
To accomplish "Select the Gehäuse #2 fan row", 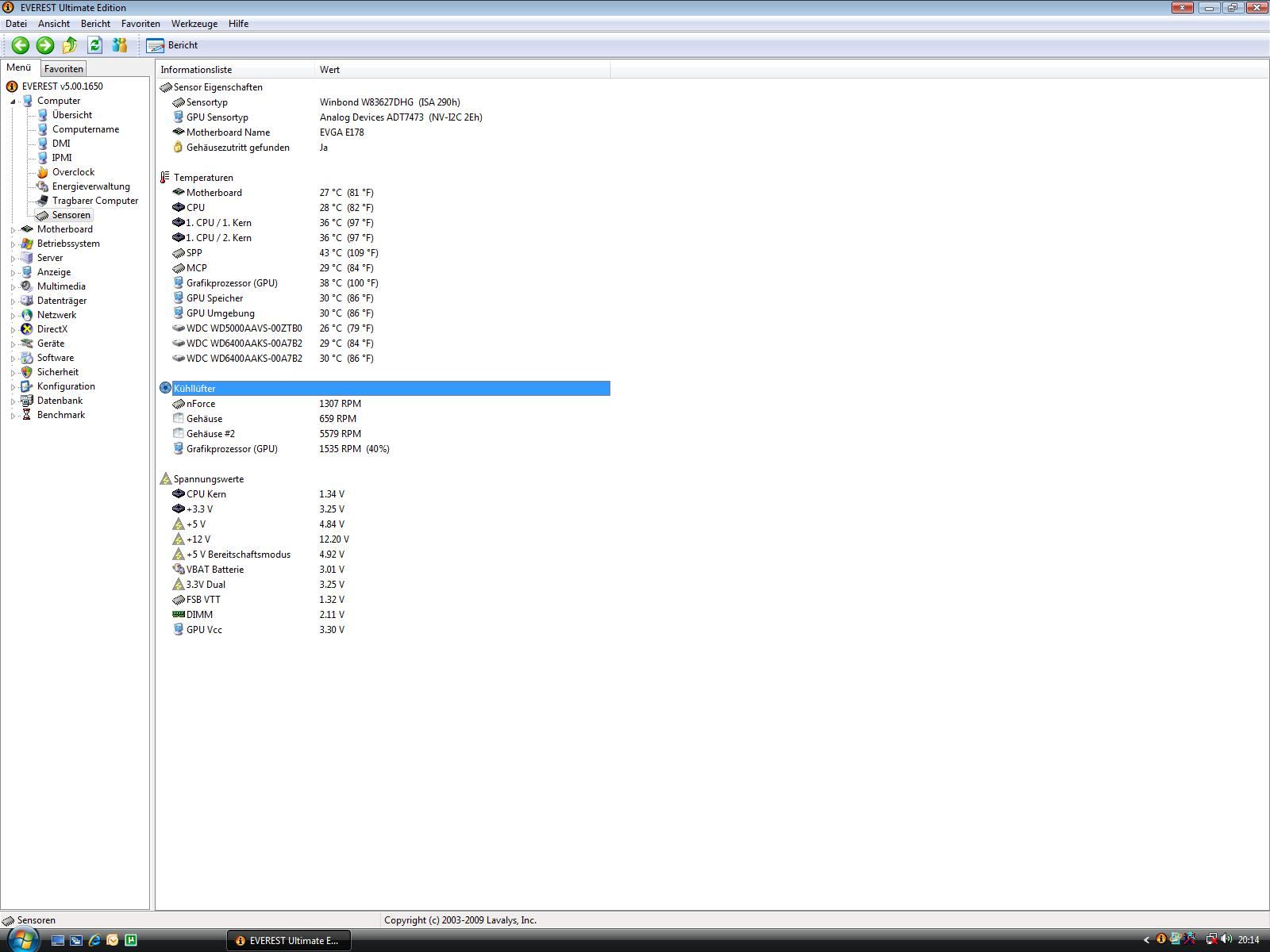I will [384, 434].
